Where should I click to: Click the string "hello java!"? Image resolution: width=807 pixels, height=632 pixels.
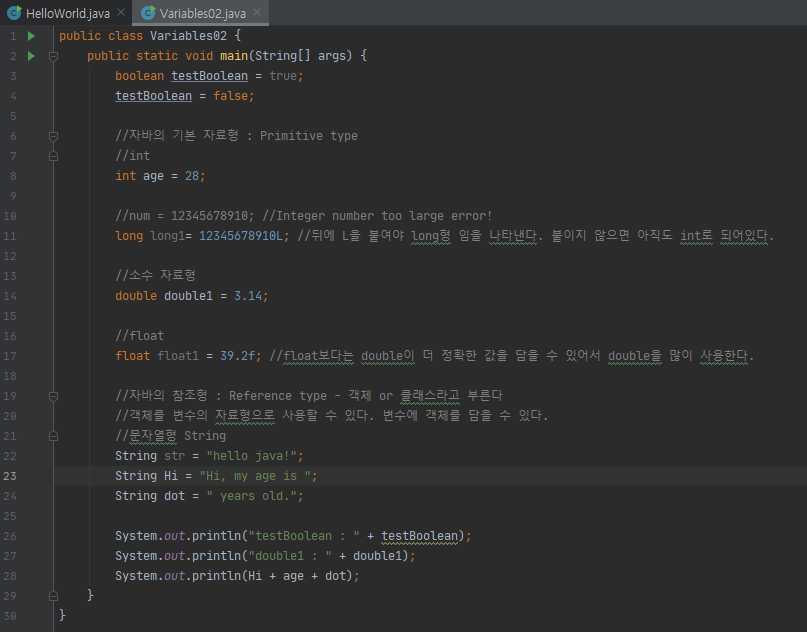click(252, 457)
